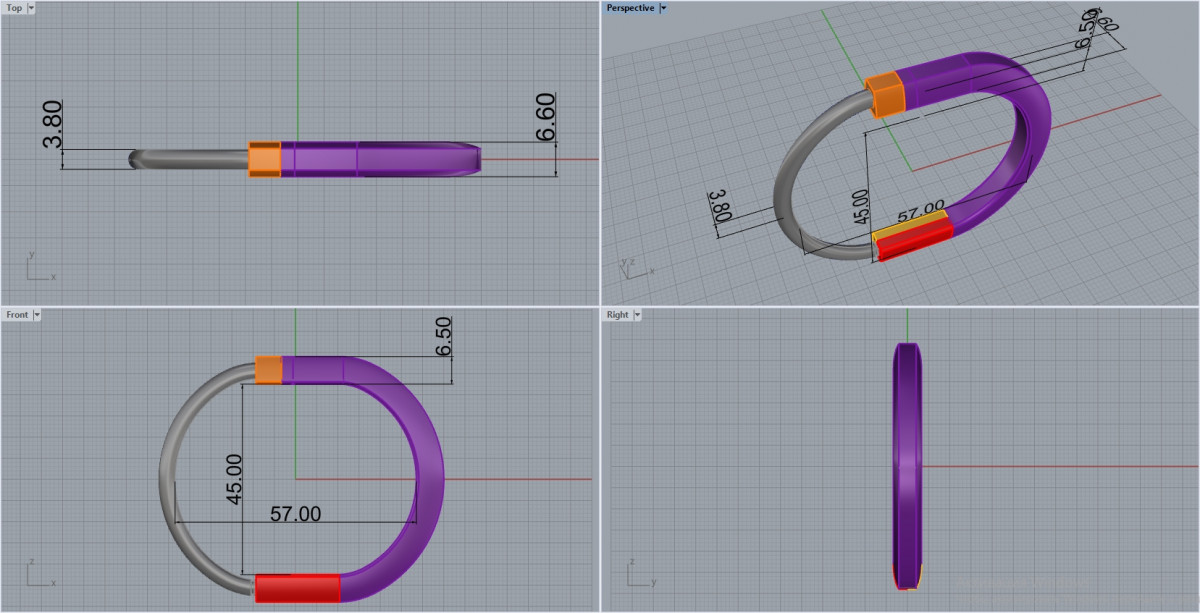Viewport: 1200px width, 613px height.
Task: Open the Right viewport dropdown arrow
Action: (636, 315)
